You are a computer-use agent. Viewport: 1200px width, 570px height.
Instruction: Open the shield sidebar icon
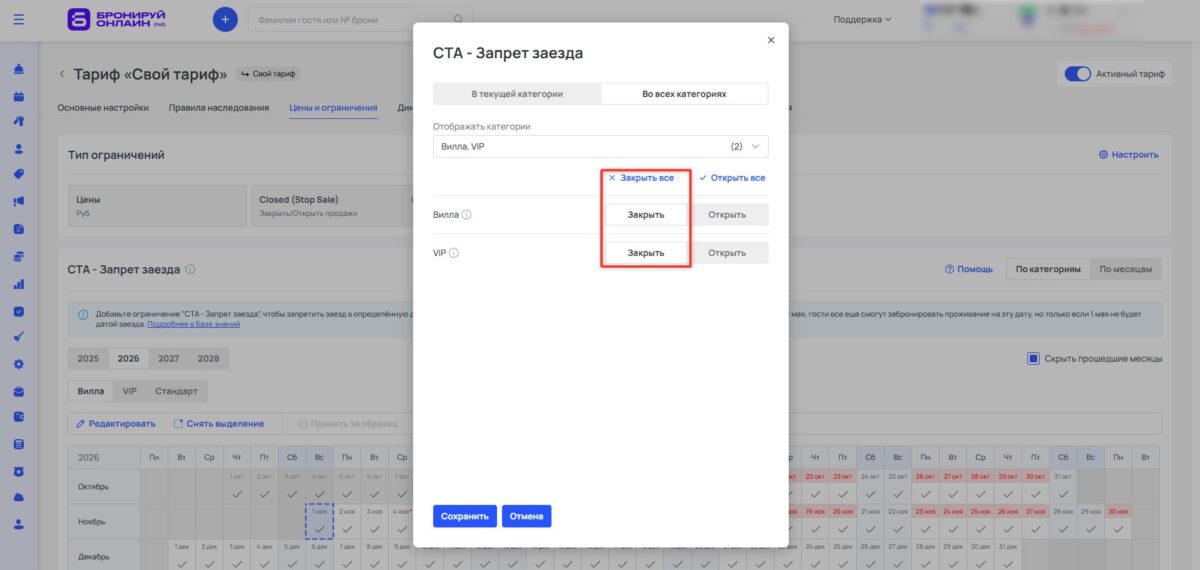click(19, 470)
